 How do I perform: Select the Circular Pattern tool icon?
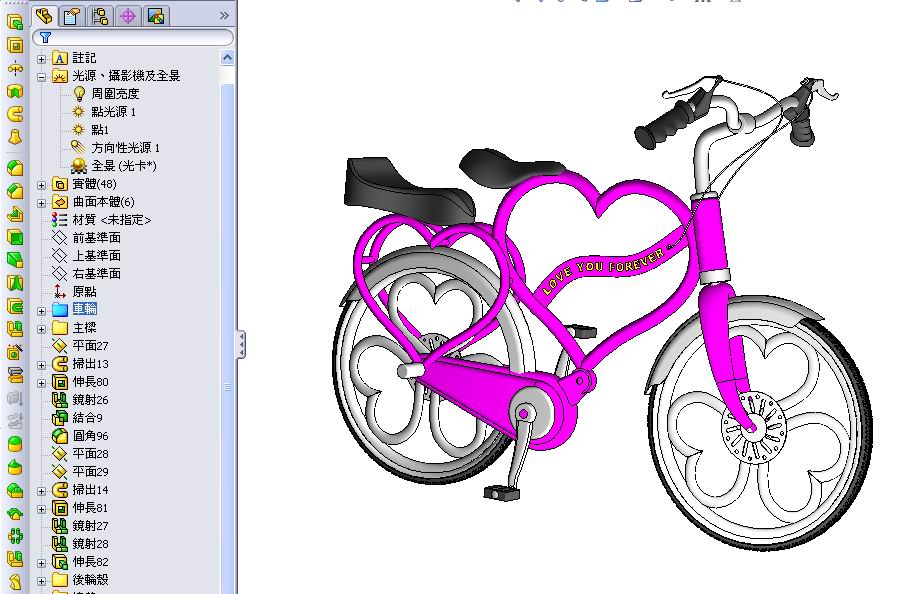tap(15, 536)
